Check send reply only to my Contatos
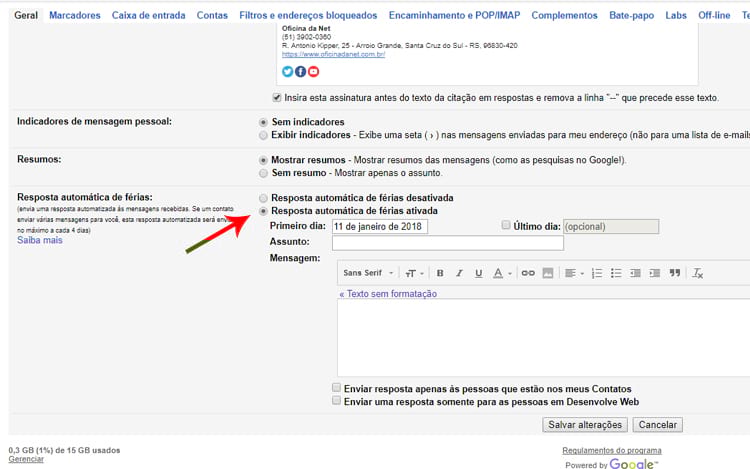The width and height of the screenshot is (750, 469). pos(336,388)
